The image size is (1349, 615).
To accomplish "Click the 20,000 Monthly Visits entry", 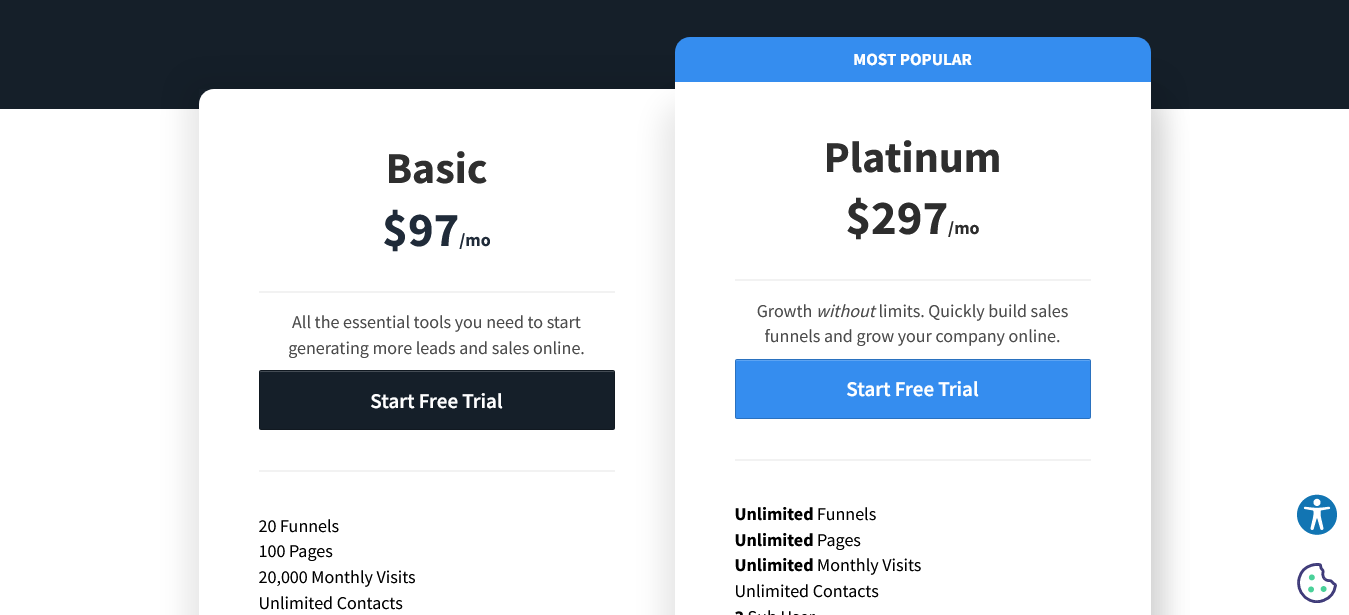I will (337, 577).
